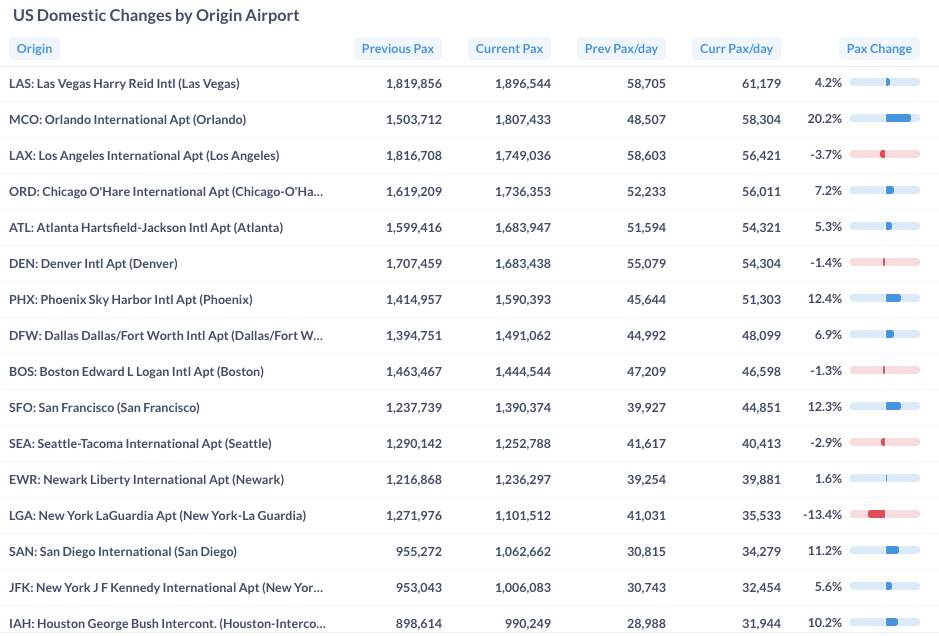The image size is (939, 636).
Task: Click the SFO San Francisco origin cell
Action: tap(104, 408)
